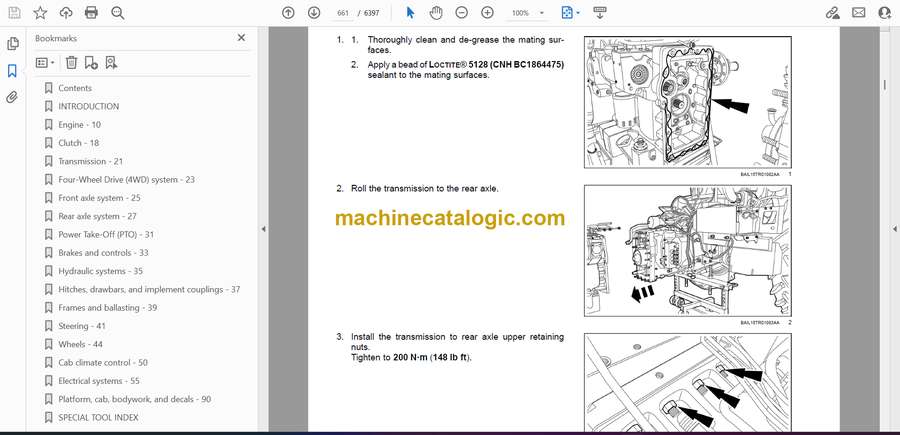Open Hitches, drawbars, and implement couplings bookmark
This screenshot has height=435, width=900.
pos(149,289)
